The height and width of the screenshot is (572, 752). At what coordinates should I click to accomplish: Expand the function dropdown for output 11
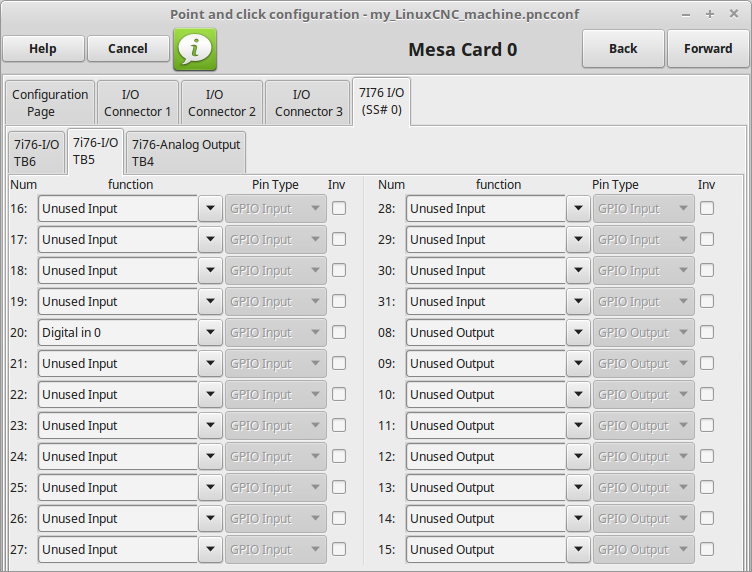point(578,425)
